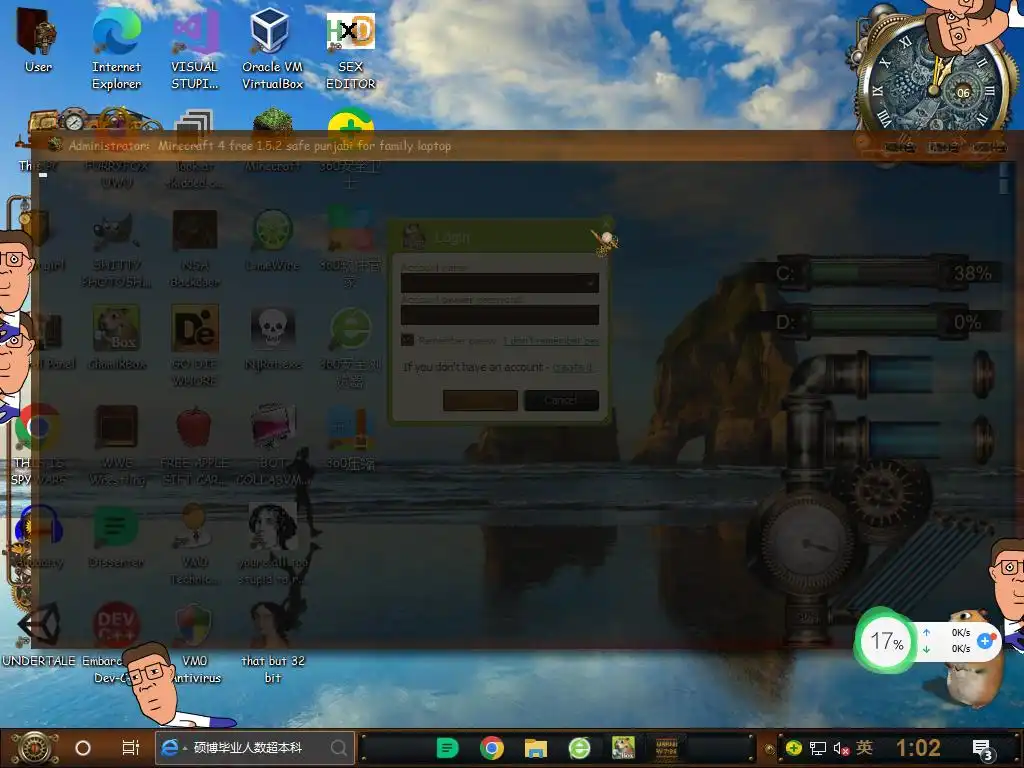This screenshot has width=1024, height=768.
Task: Click the taskbar search box with Chinese text
Action: tap(255, 748)
